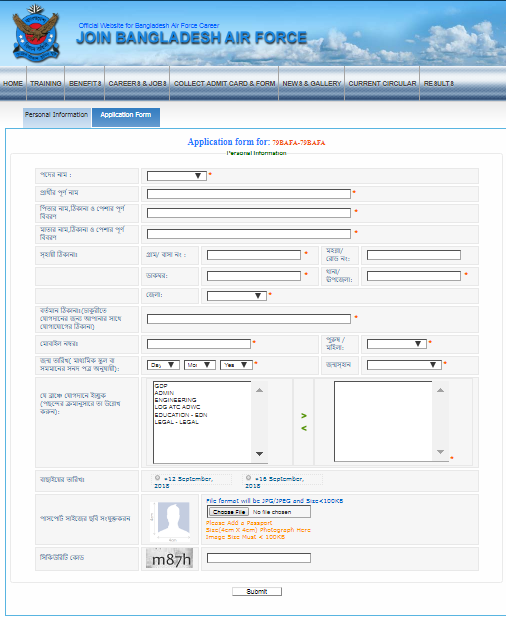Click the Bangladesh Air Force emblem logo
506x617 pixels.
tap(36, 33)
